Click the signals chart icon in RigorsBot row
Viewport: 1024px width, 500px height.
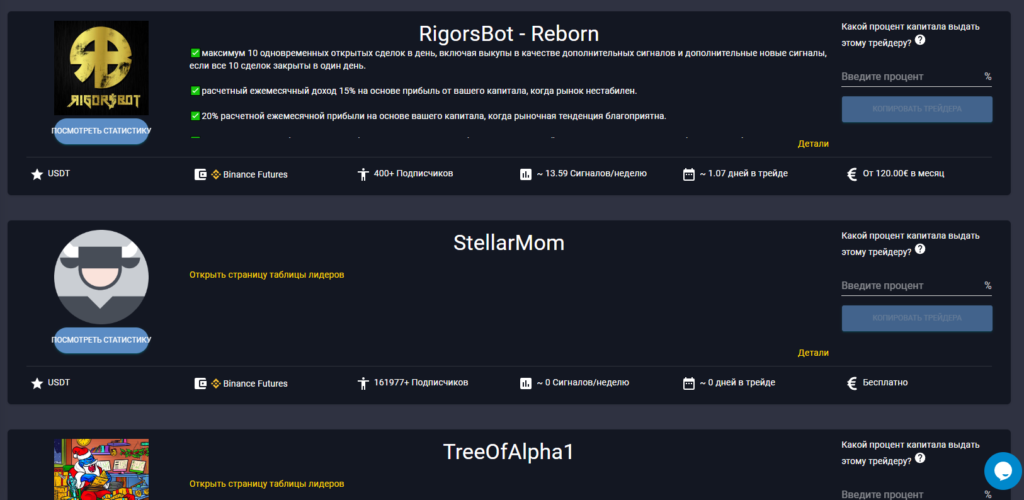tap(526, 174)
